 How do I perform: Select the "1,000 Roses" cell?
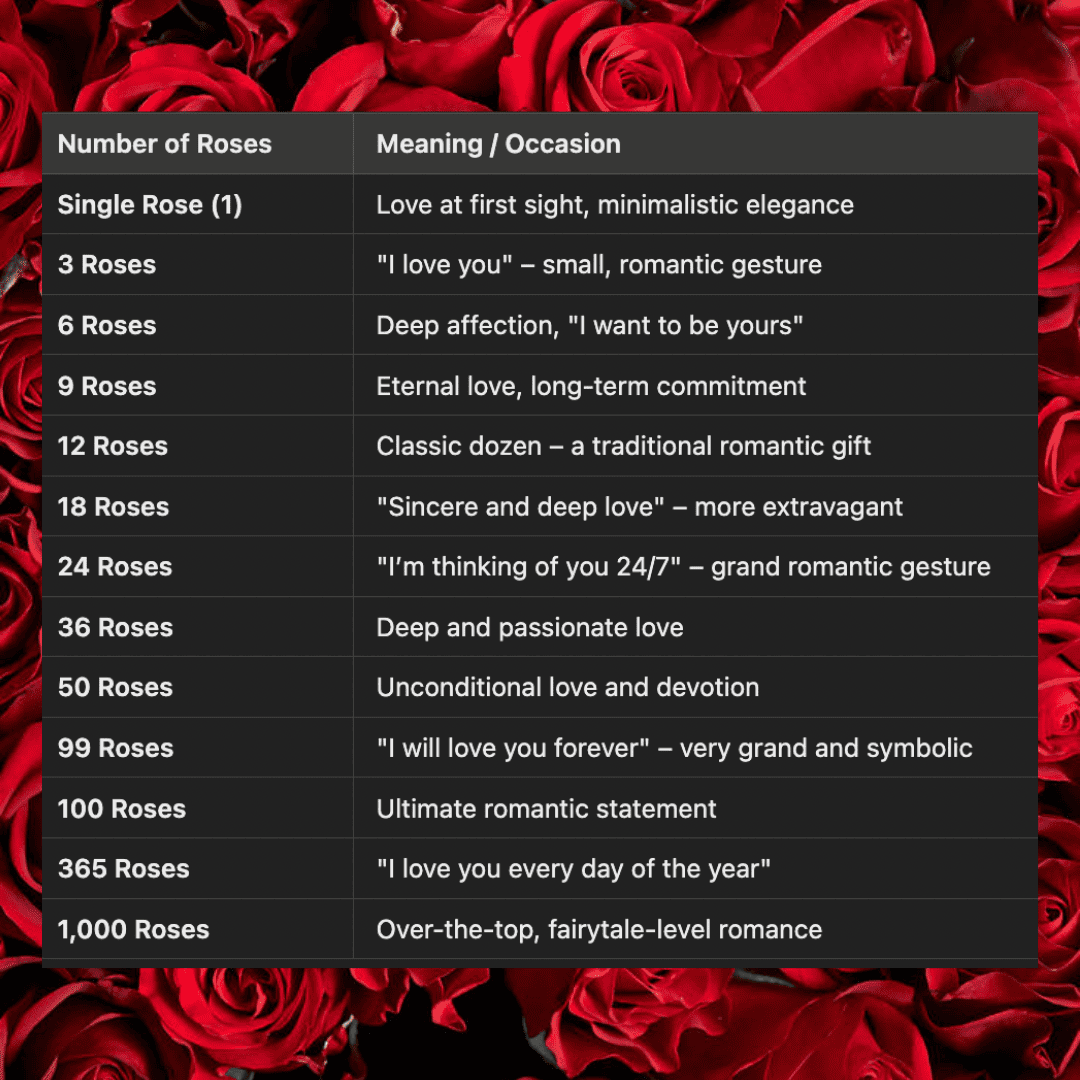(133, 929)
